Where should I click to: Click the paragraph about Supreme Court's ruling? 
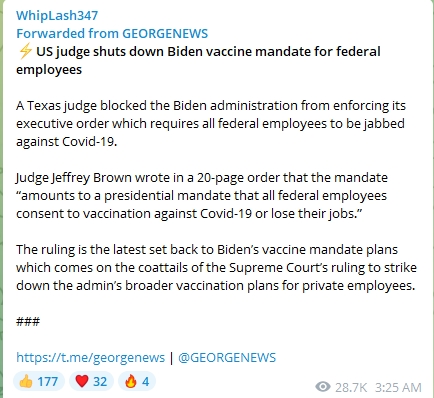pos(216,267)
